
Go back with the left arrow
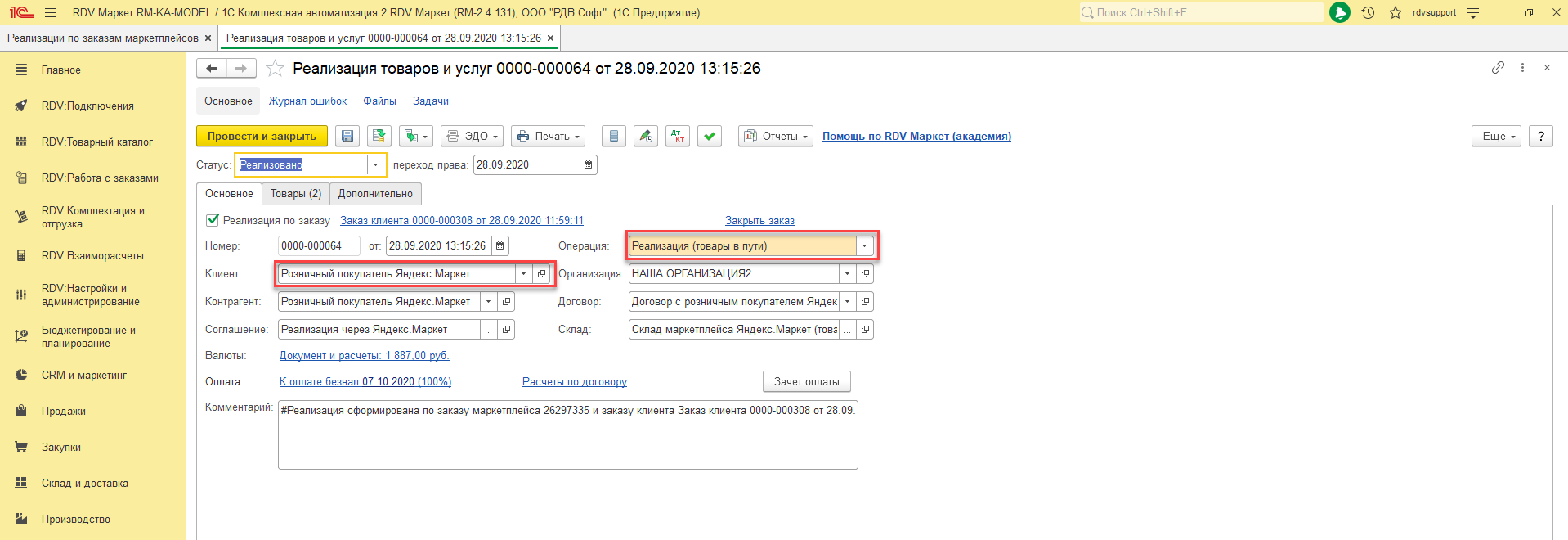212,68
